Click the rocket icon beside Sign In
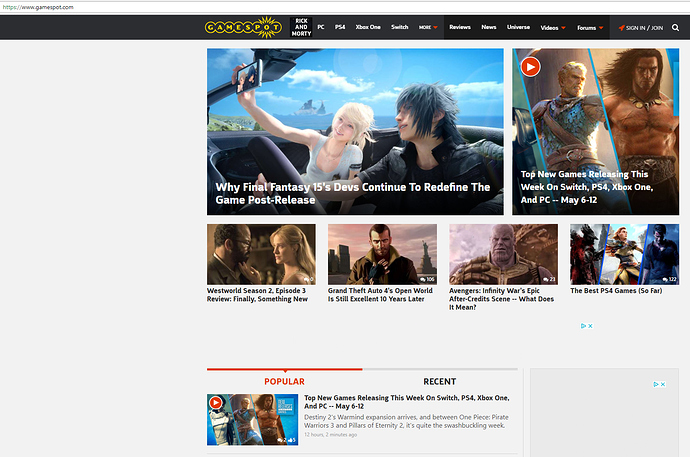Viewport: 690px width, 457px height. click(621, 28)
